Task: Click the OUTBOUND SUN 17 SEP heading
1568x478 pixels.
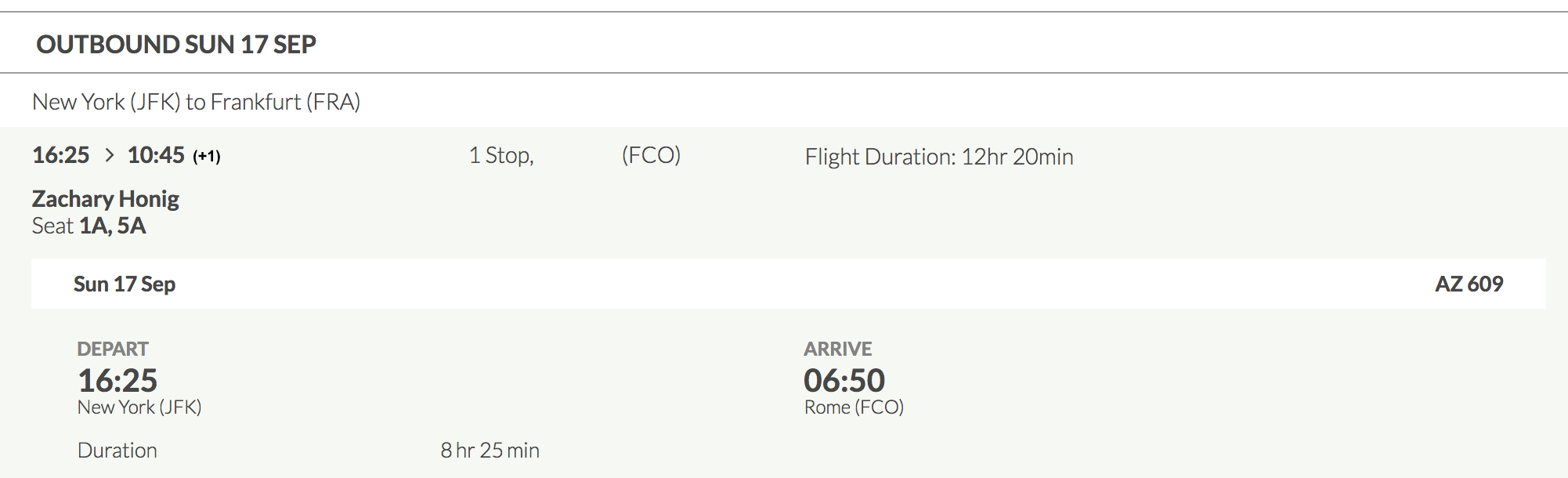Action: click(176, 45)
